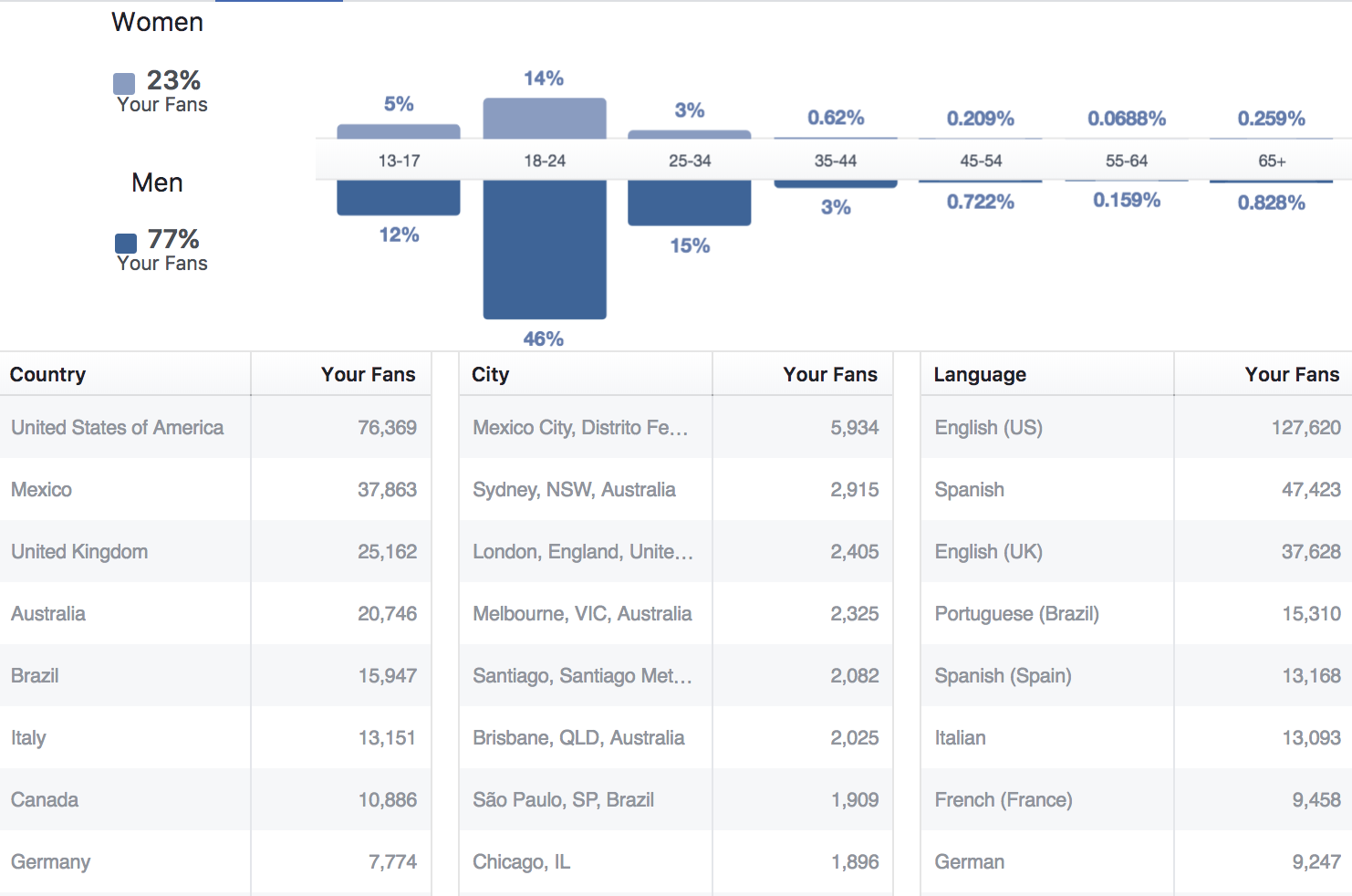
Task: Click the Men 13-17 bar at 12%
Action: point(399,198)
